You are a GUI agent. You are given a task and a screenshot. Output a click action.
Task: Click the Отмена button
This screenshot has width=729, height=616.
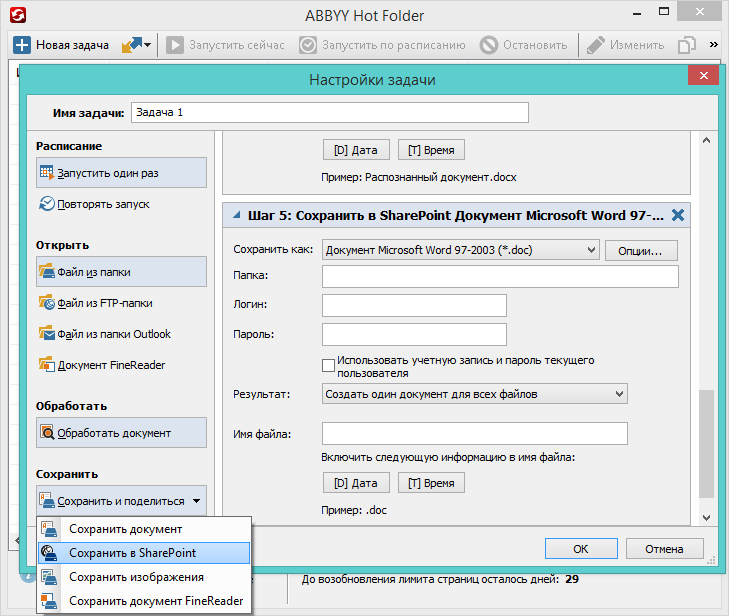click(664, 549)
